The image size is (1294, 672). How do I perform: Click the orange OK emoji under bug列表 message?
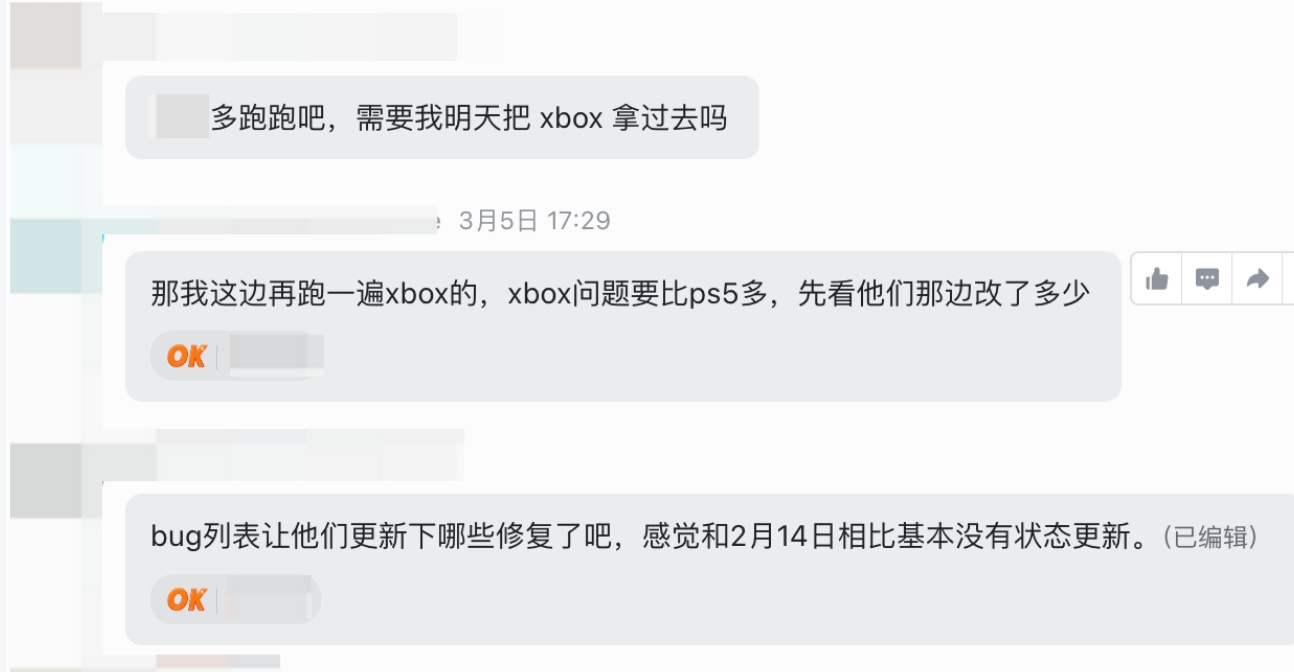[186, 599]
